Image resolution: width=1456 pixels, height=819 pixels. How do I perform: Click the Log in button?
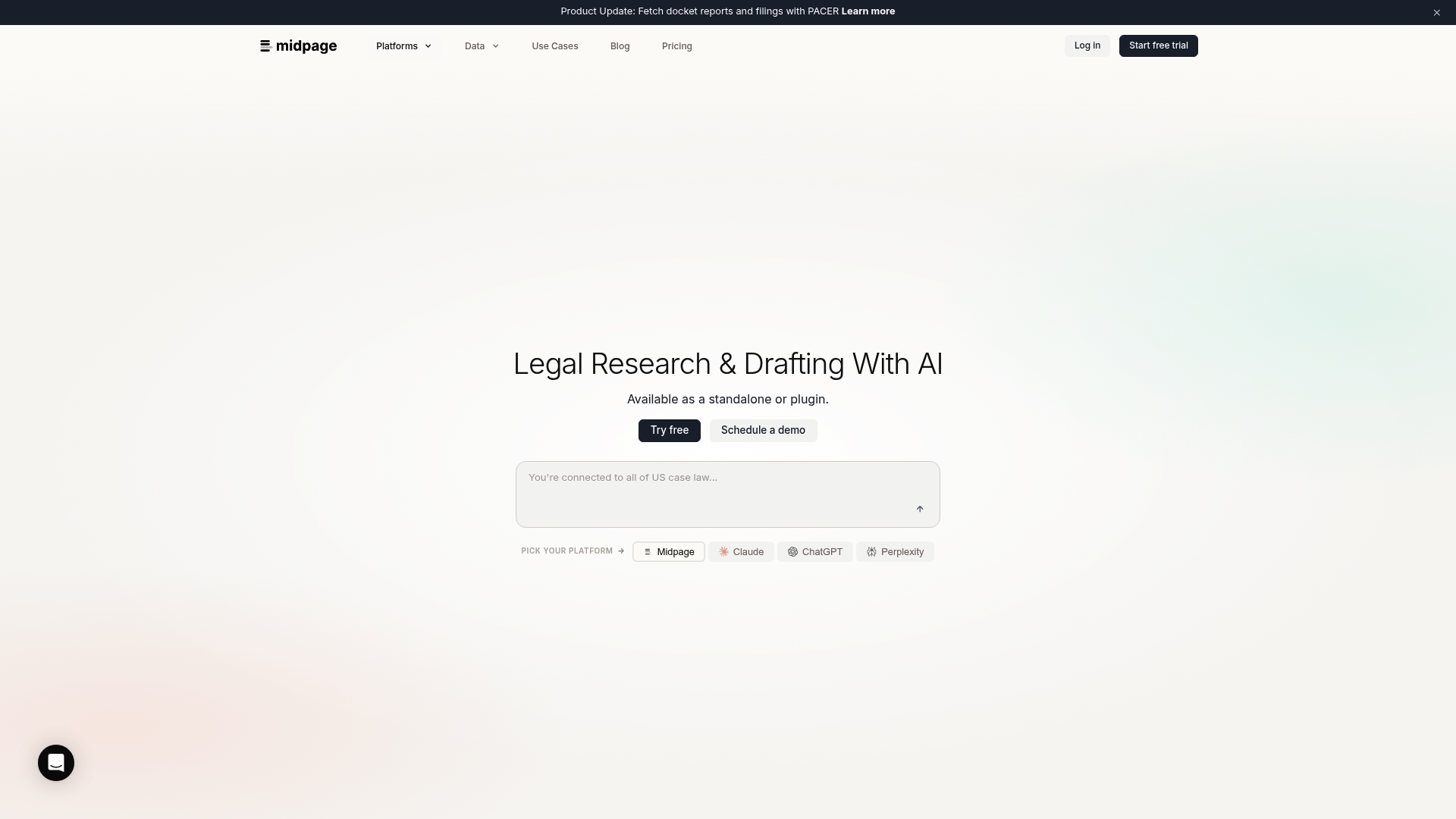click(1087, 46)
